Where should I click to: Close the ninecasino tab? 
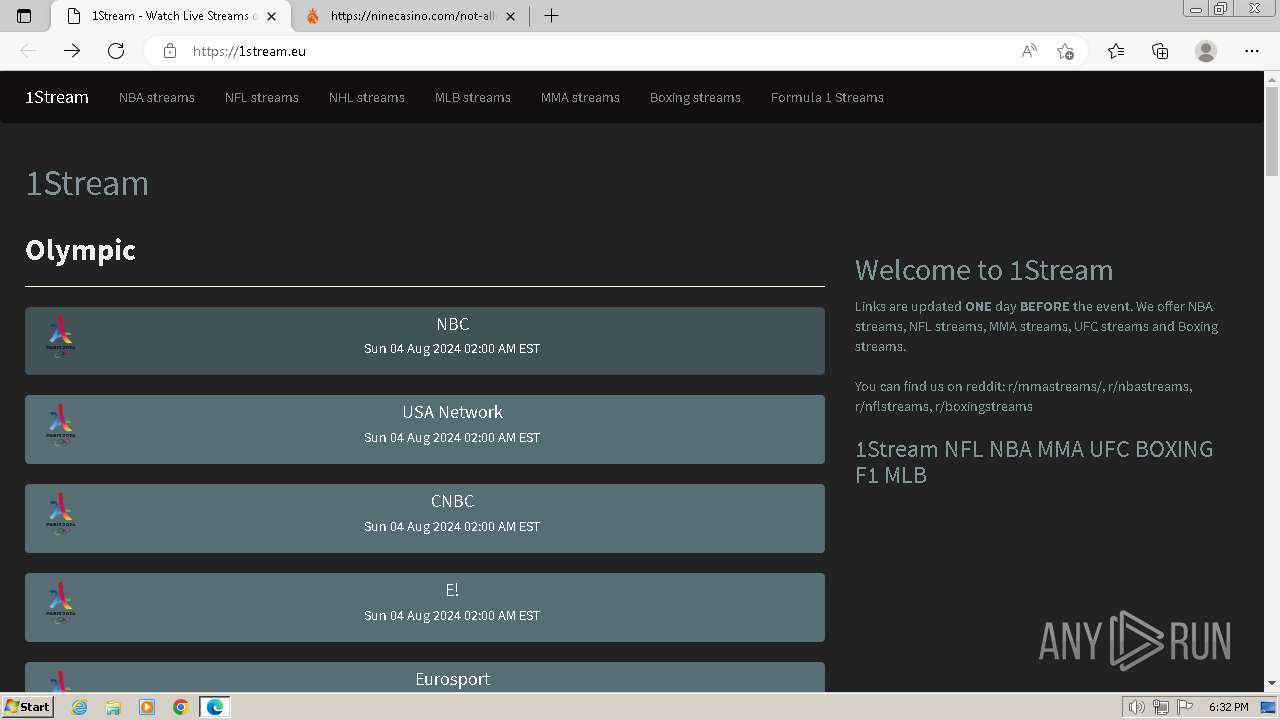point(511,16)
